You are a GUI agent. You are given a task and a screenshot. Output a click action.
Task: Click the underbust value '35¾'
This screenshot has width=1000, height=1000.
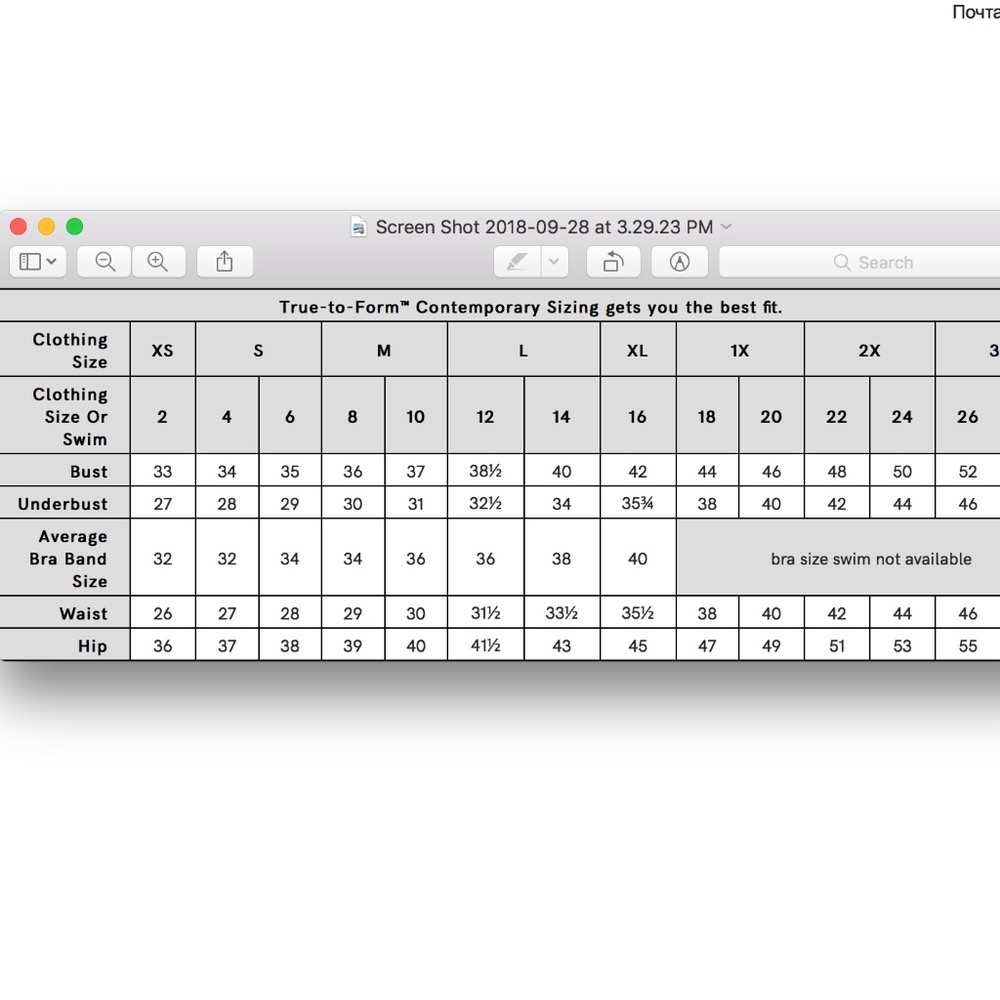click(638, 503)
